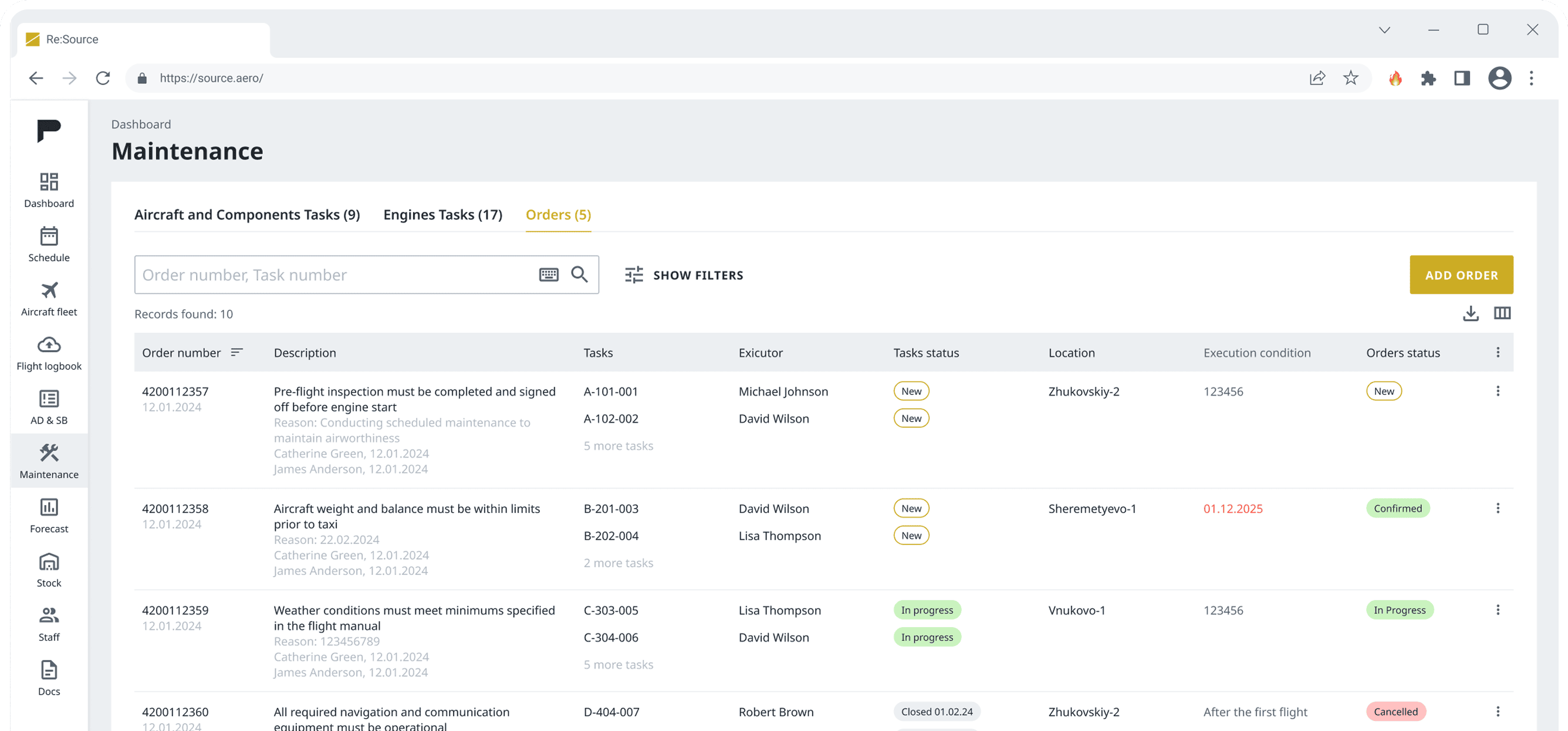Open the Flight logbook section

(x=49, y=353)
